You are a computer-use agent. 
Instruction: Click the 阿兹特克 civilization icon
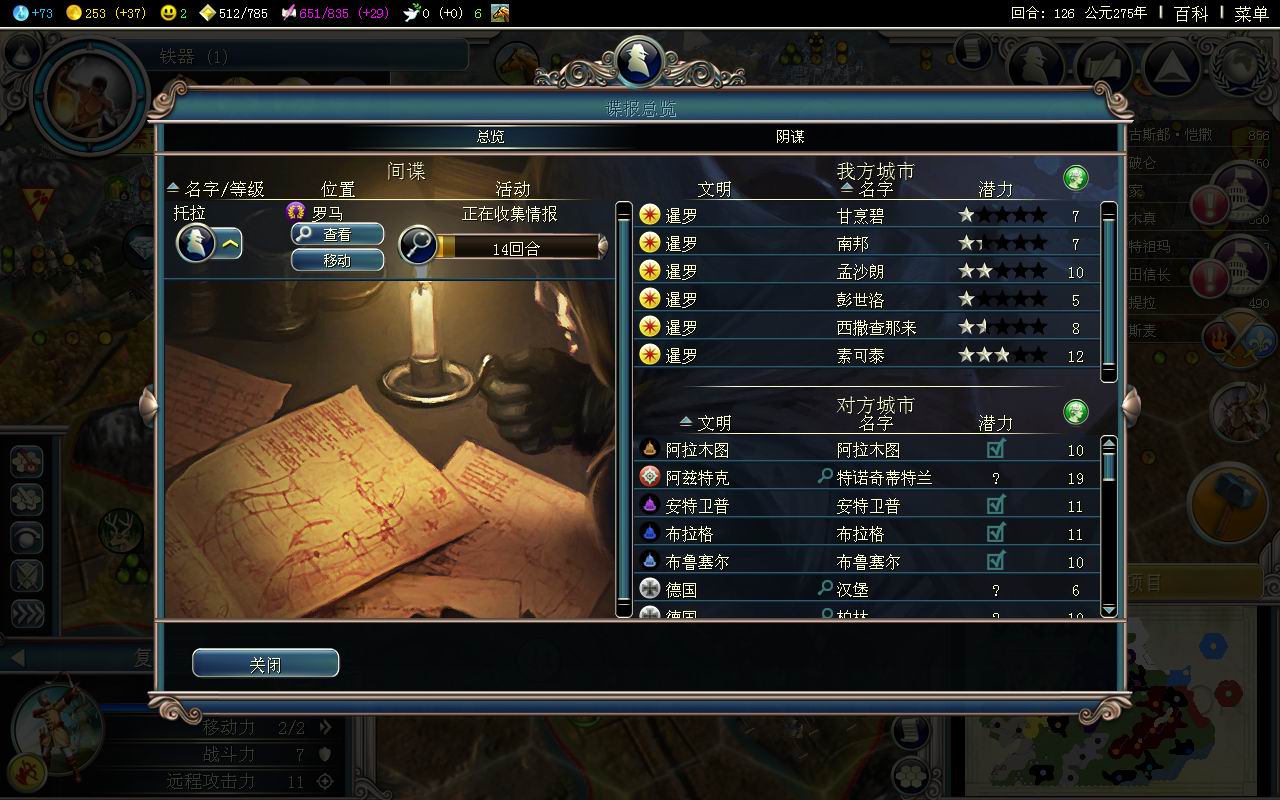pyautogui.click(x=650, y=477)
